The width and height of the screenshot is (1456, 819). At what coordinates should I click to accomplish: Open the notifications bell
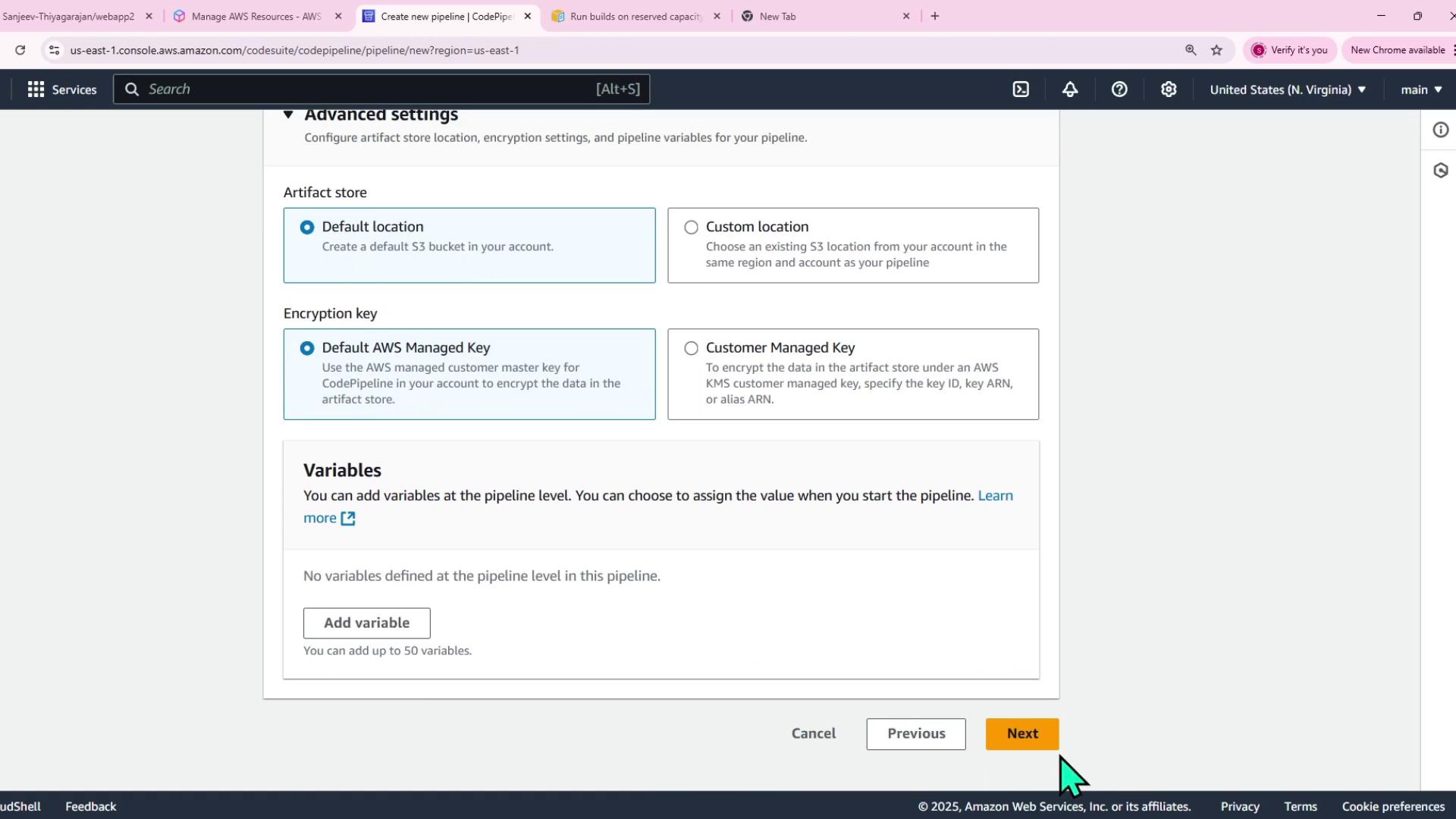point(1070,89)
